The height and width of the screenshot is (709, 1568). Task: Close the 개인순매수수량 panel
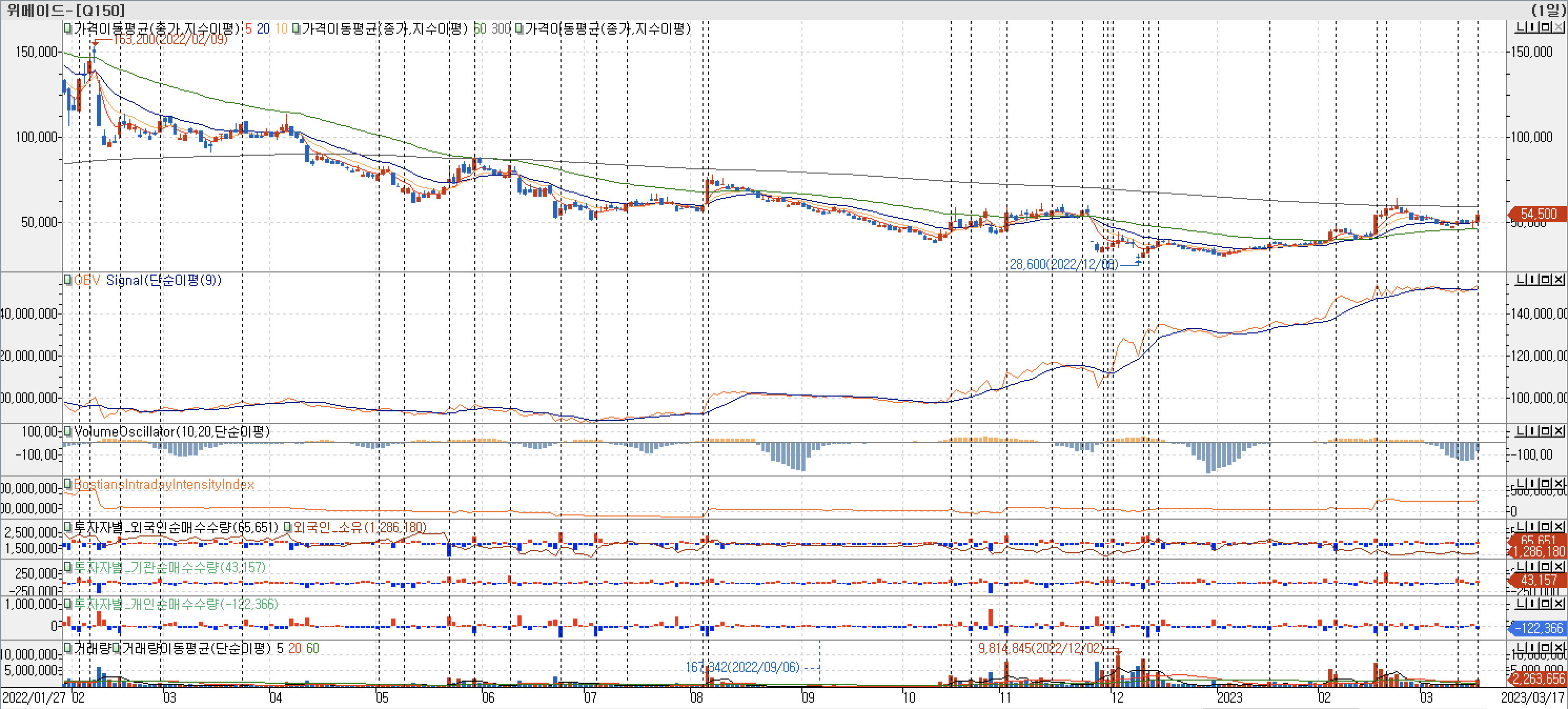pos(1558,604)
